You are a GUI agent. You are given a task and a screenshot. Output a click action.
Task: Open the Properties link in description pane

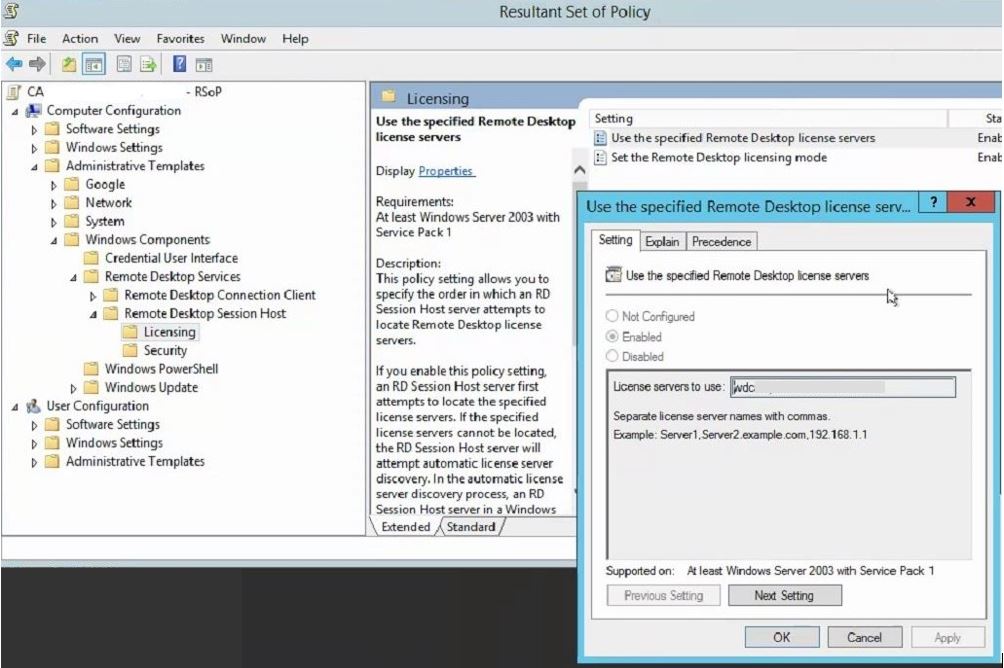click(x=446, y=171)
